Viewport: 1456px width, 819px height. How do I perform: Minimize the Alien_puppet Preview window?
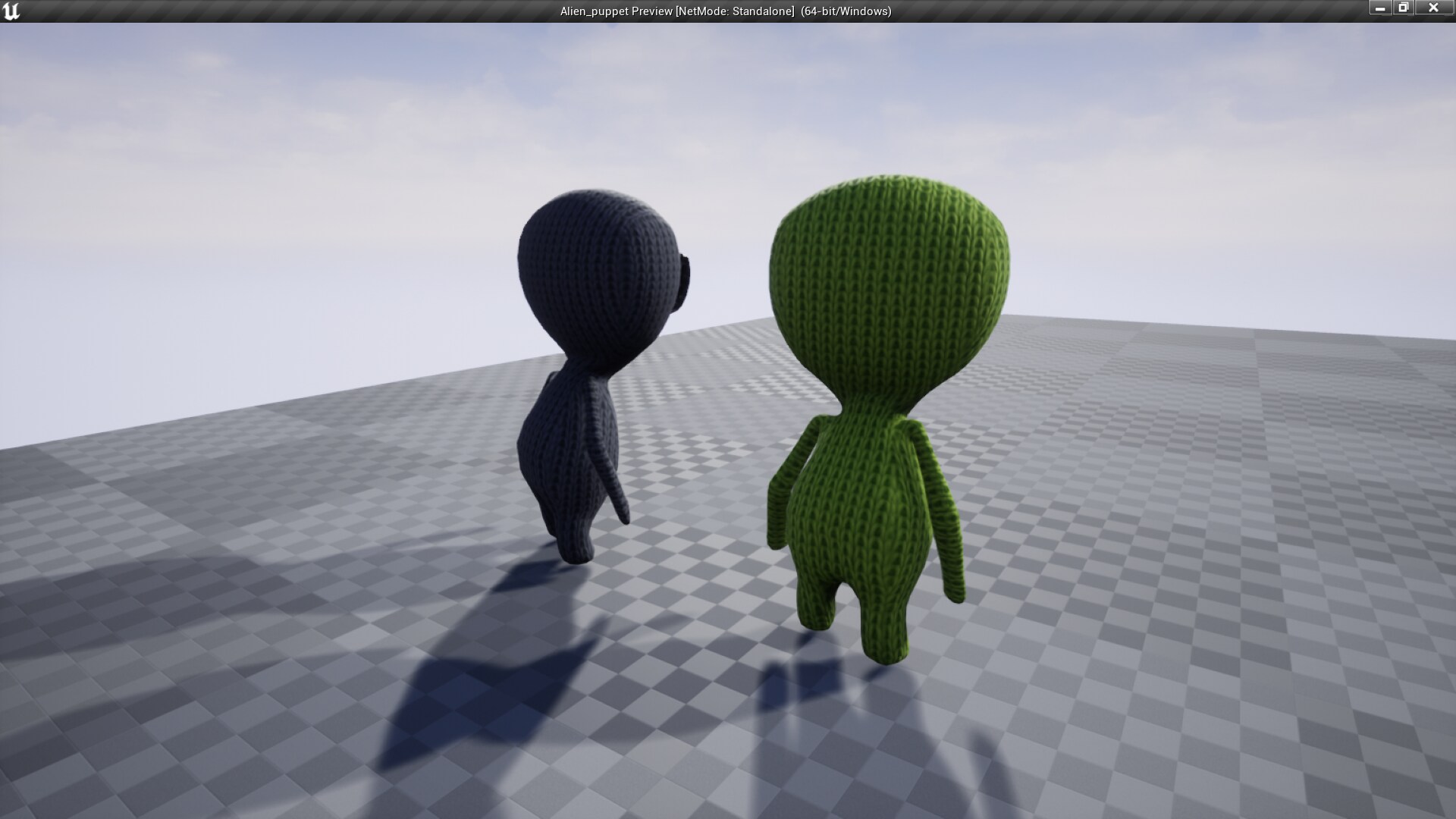[1379, 8]
